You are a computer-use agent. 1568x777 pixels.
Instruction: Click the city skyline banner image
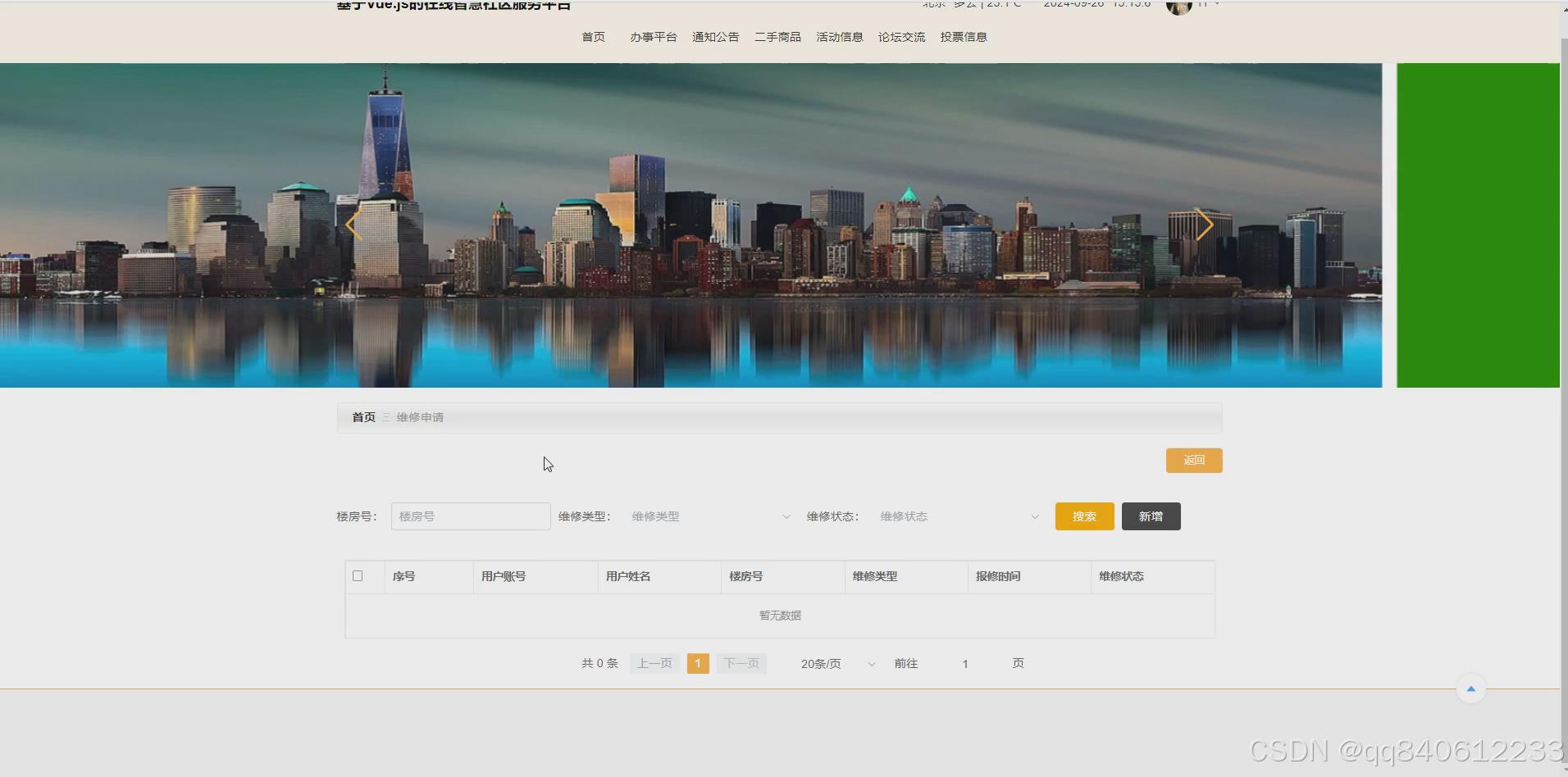(691, 225)
